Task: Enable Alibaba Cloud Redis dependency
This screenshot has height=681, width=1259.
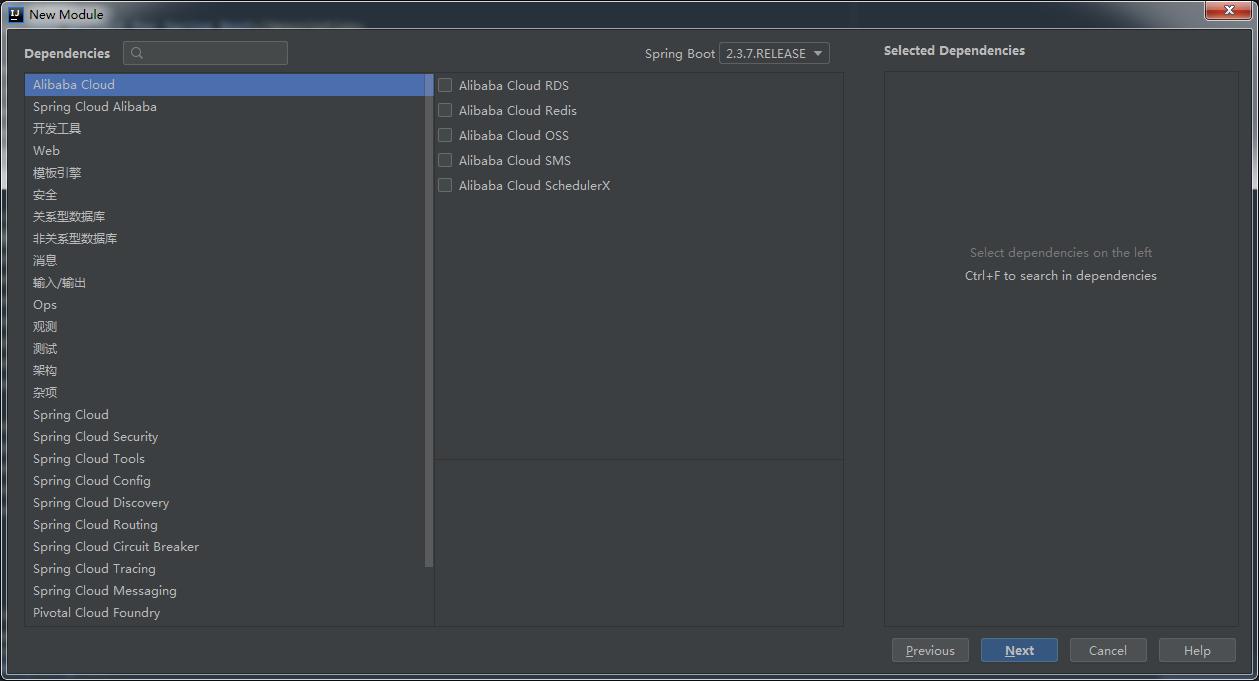Action: tap(445, 110)
